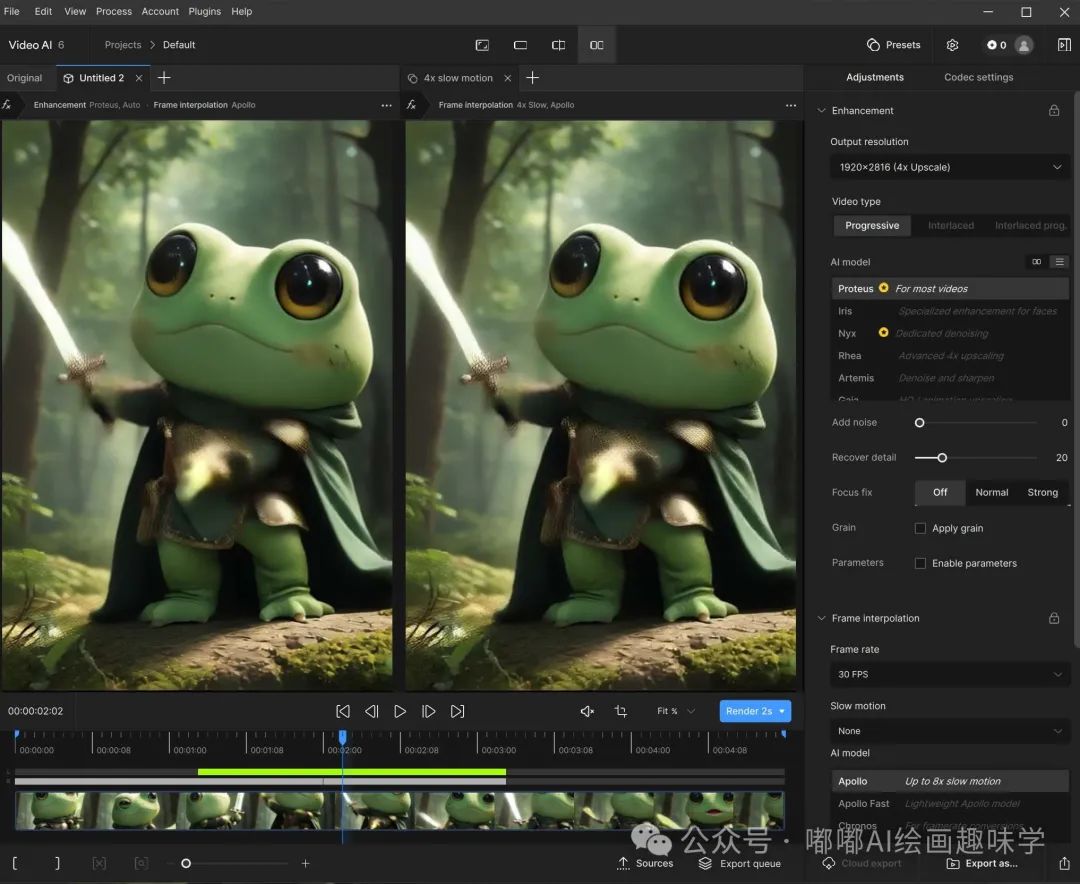Set Focus fix to Off
This screenshot has height=884, width=1080.
(x=940, y=492)
